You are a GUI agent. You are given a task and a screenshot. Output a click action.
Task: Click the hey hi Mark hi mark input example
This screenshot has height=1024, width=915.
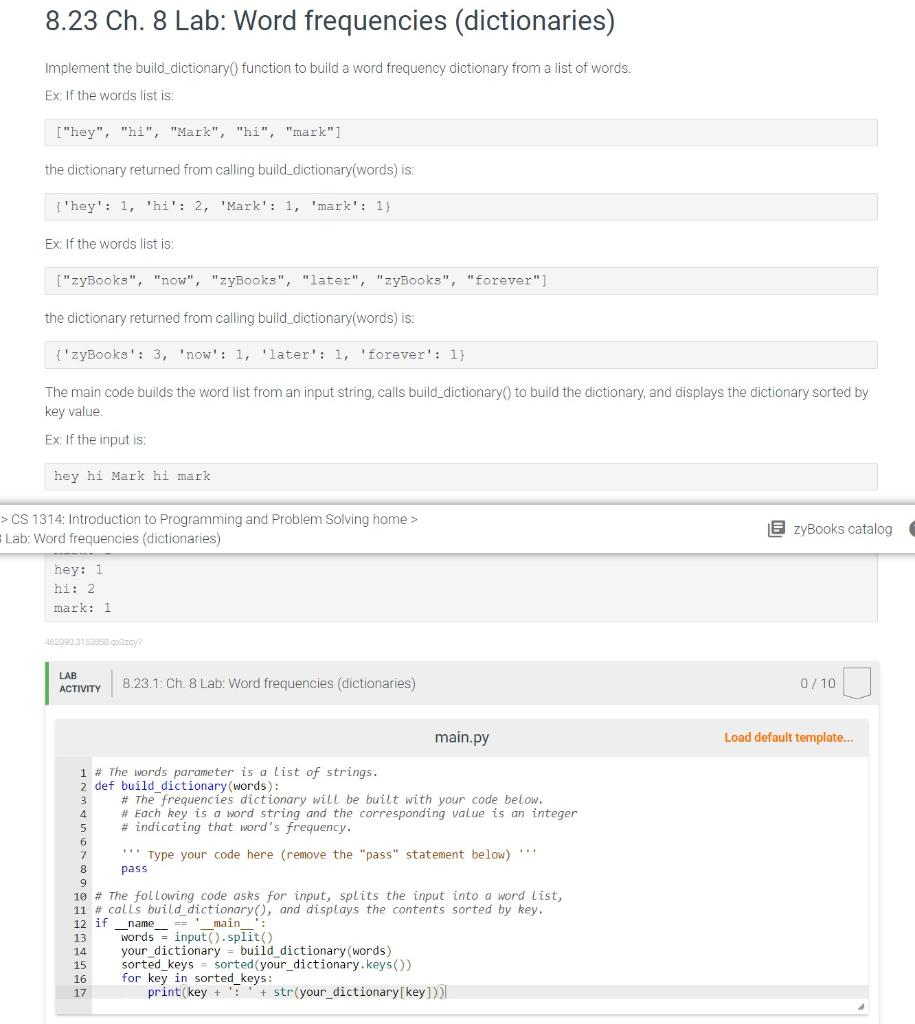(x=460, y=476)
